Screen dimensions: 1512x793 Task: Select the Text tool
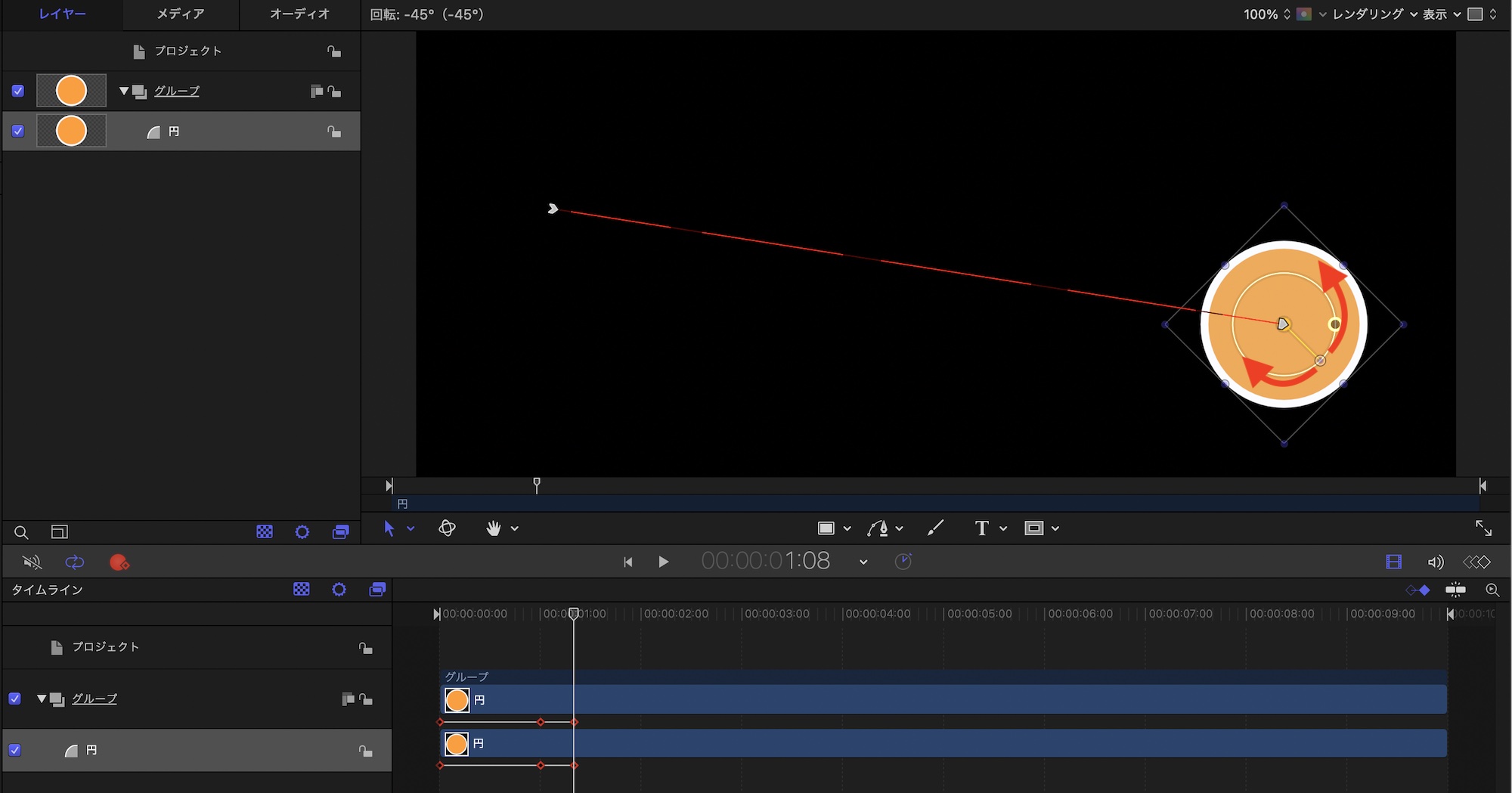[x=981, y=528]
